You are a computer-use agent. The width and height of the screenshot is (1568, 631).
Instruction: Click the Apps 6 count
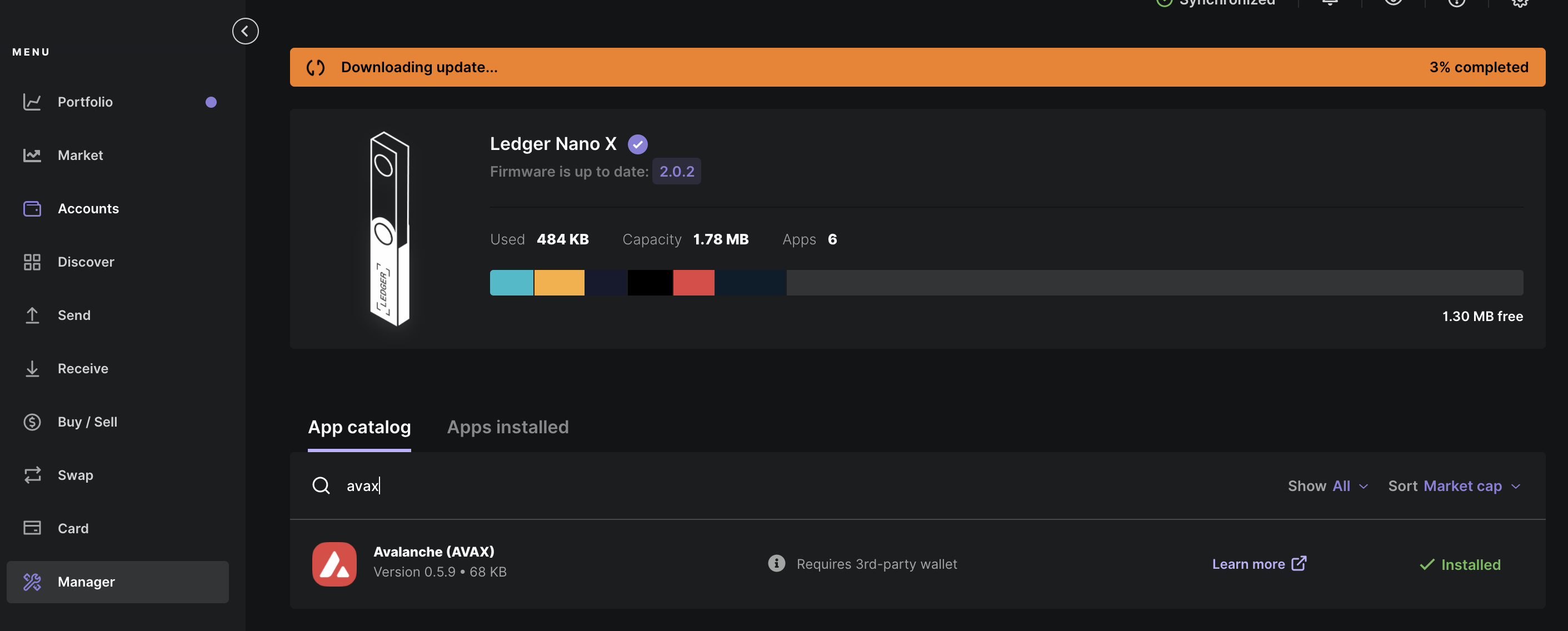pyautogui.click(x=832, y=239)
